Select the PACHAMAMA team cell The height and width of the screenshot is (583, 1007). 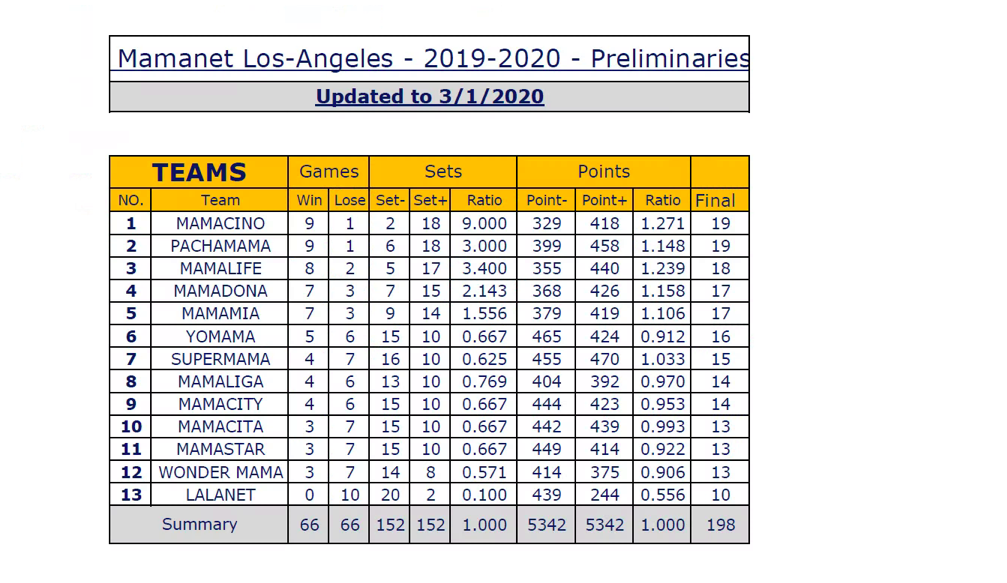click(x=220, y=246)
